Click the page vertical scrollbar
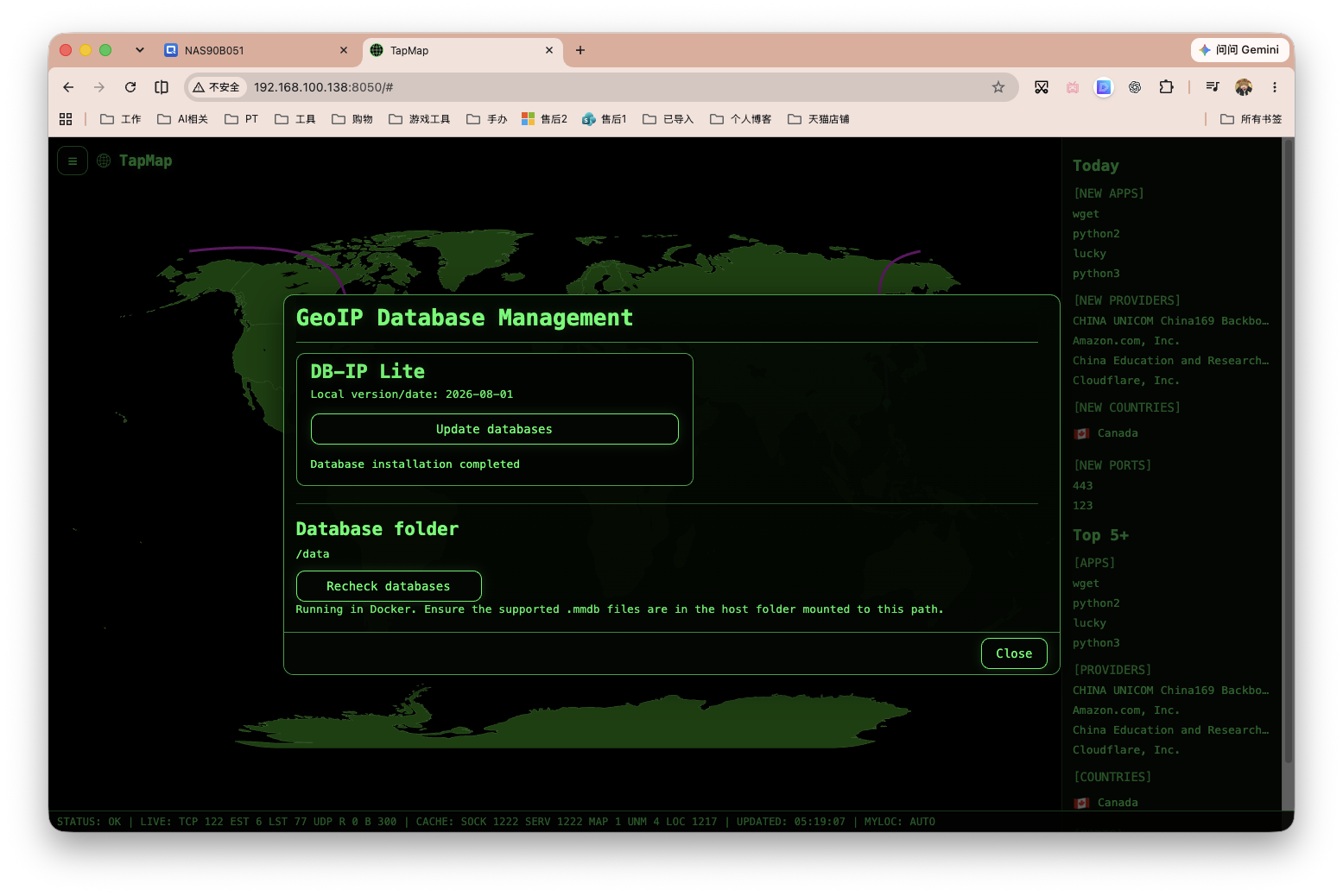 coord(1289,451)
